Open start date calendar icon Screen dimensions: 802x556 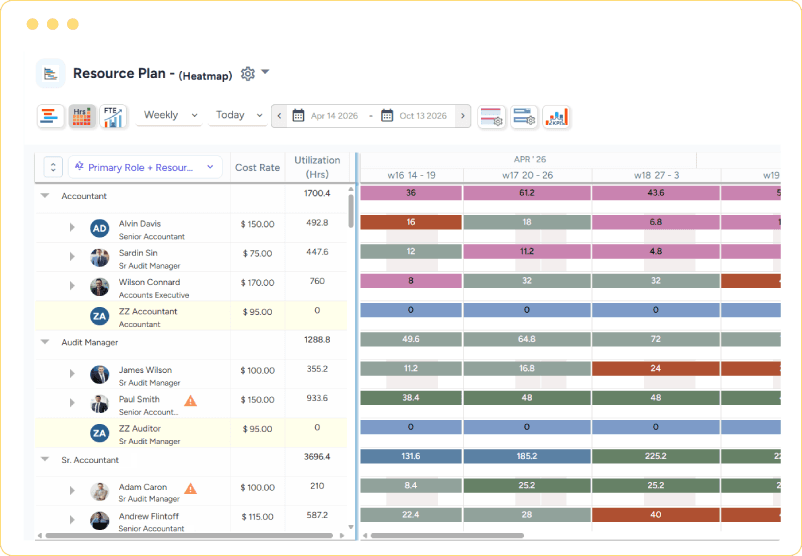click(298, 116)
